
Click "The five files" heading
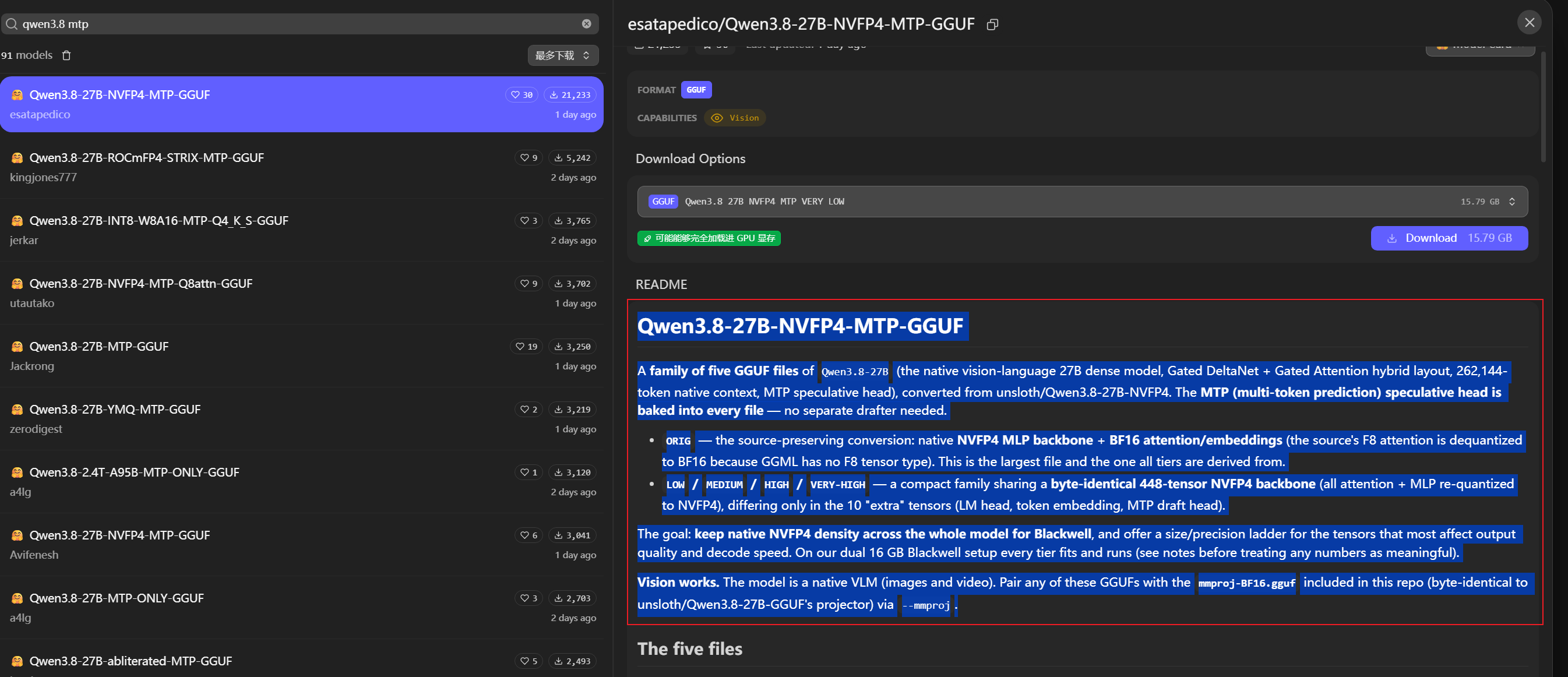click(690, 649)
